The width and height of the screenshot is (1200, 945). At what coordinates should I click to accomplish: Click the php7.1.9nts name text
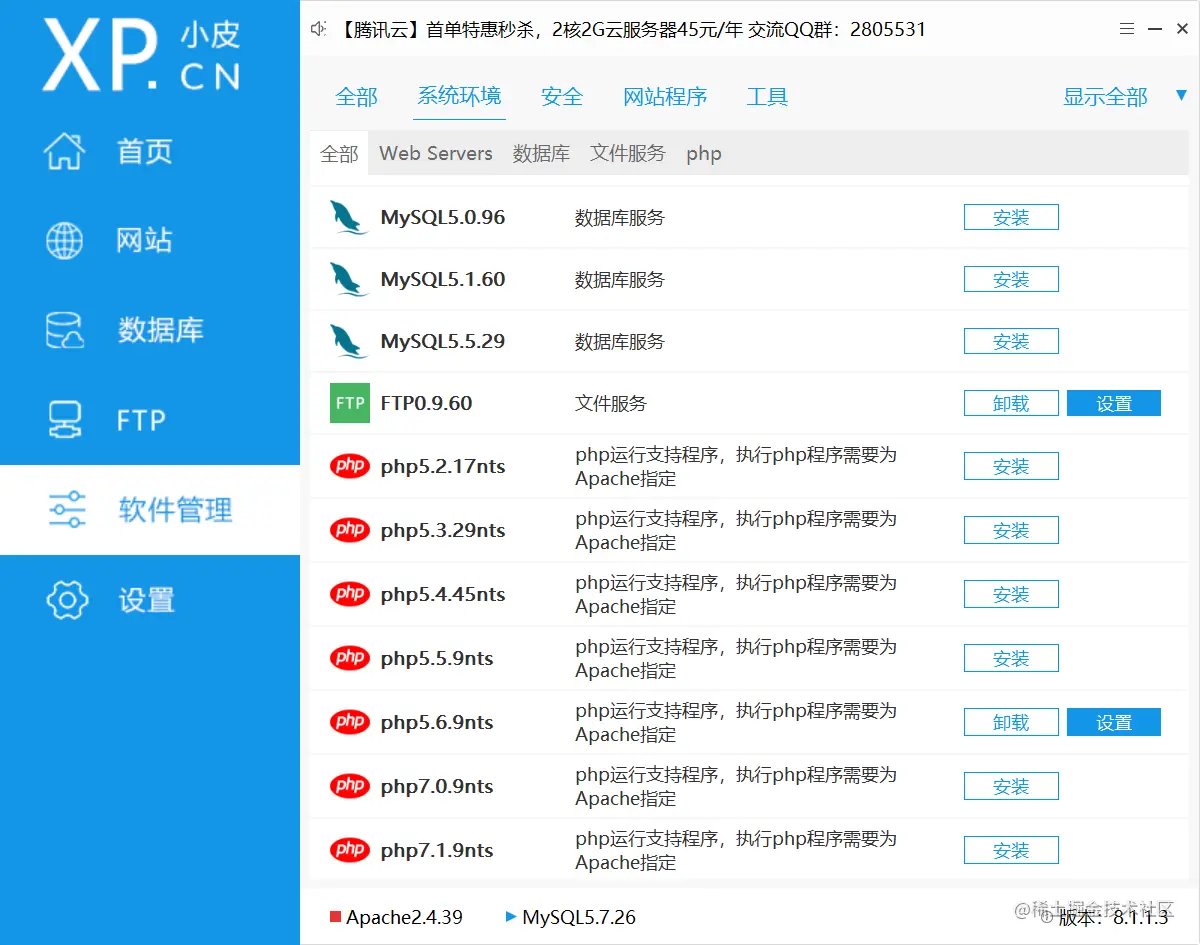[x=437, y=850]
